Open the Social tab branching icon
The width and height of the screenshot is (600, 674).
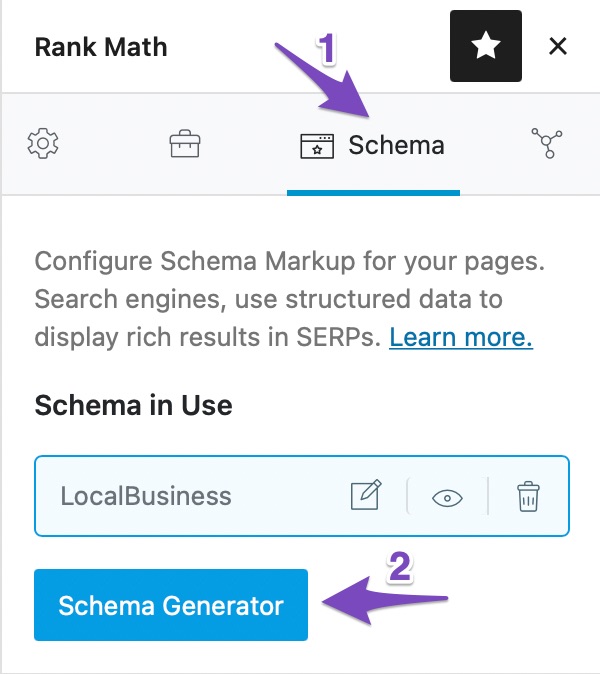[x=547, y=145]
